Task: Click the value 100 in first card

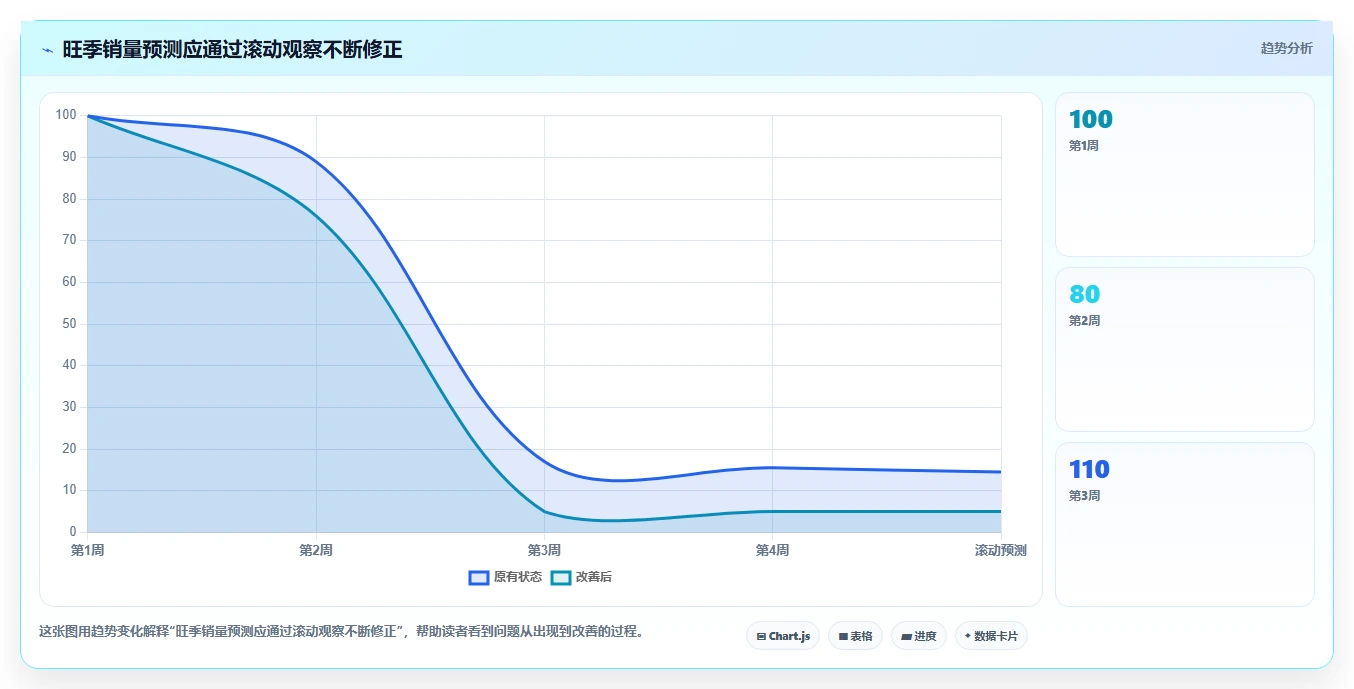Action: pyautogui.click(x=1090, y=120)
